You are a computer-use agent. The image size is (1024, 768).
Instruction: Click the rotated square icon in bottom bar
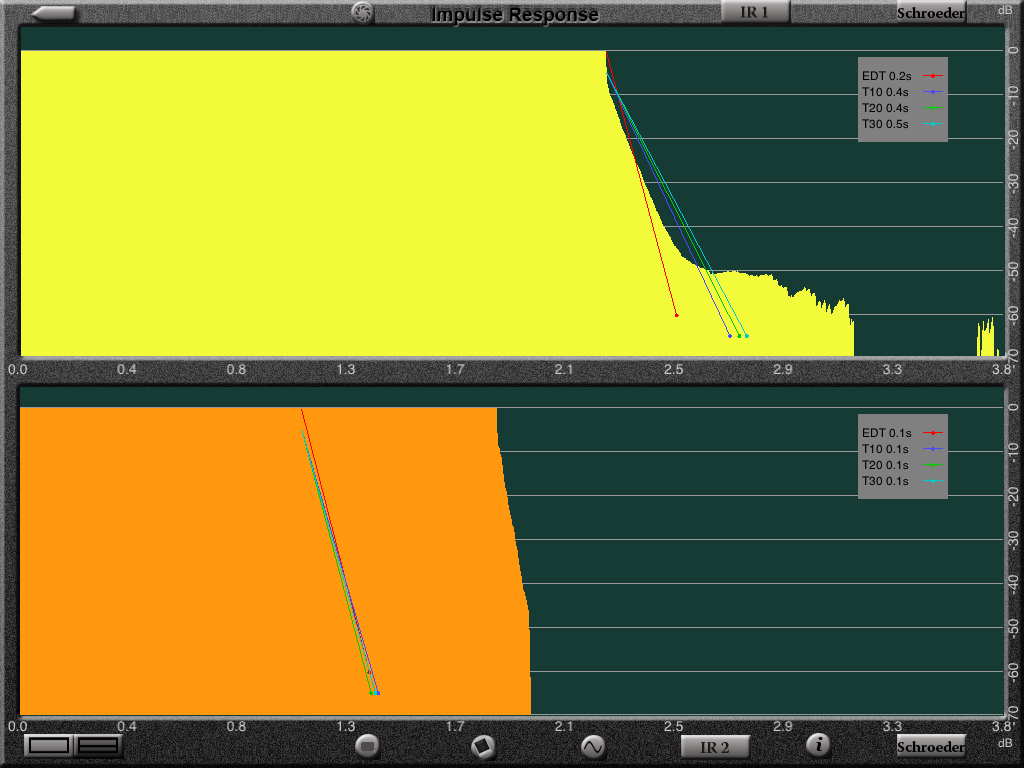(483, 746)
